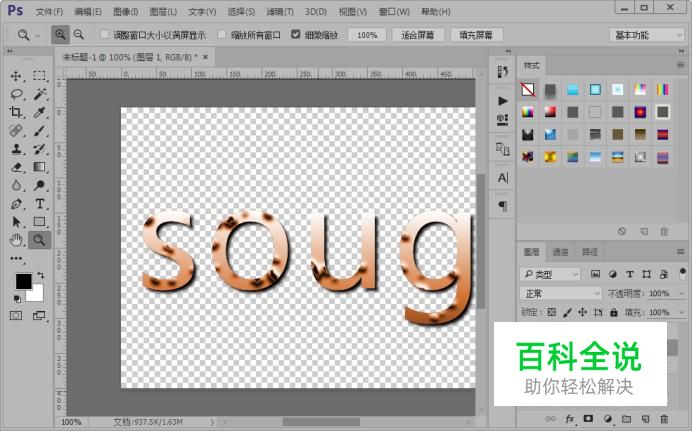Image resolution: width=692 pixels, height=431 pixels.
Task: Open the Styles panel menu
Action: pyautogui.click(x=680, y=65)
